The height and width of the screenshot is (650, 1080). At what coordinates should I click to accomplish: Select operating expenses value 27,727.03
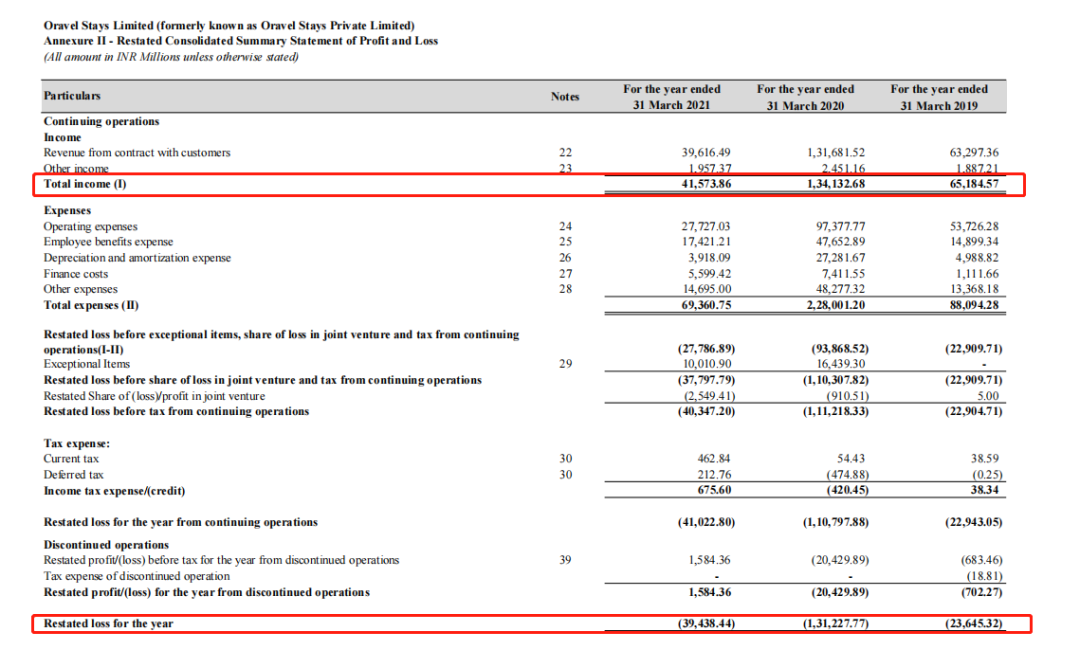[706, 227]
